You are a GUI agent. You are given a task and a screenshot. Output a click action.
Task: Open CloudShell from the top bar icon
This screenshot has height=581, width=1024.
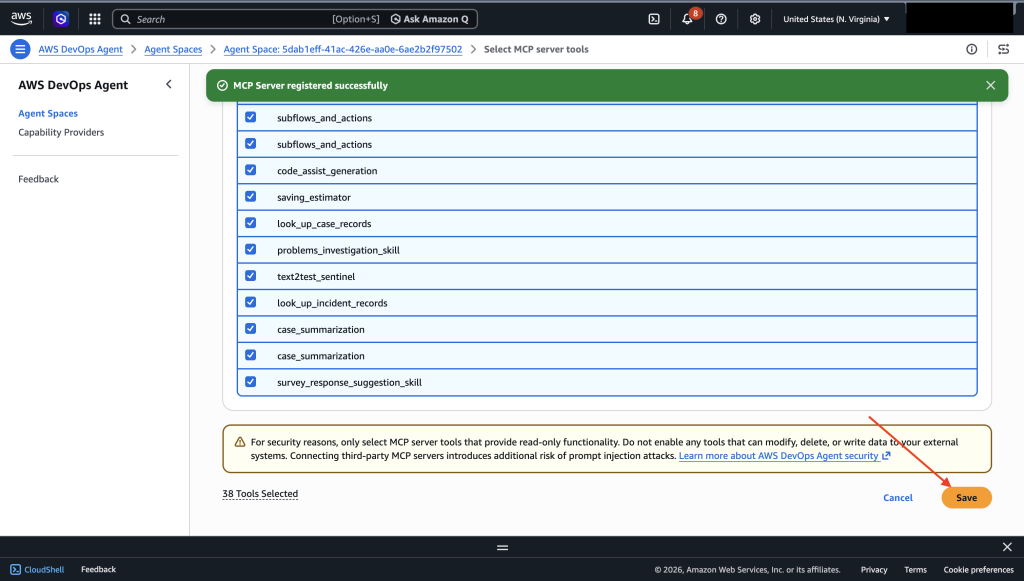[x=654, y=19]
